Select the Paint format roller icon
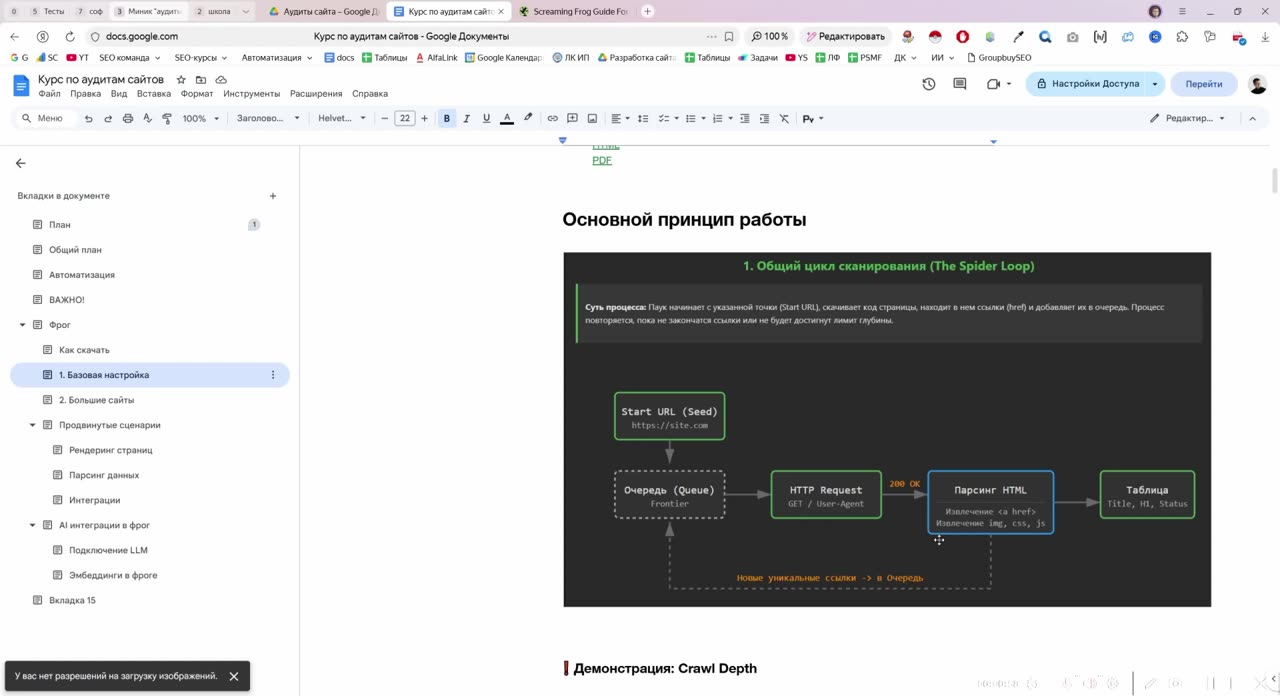The height and width of the screenshot is (696, 1280). coord(167,118)
